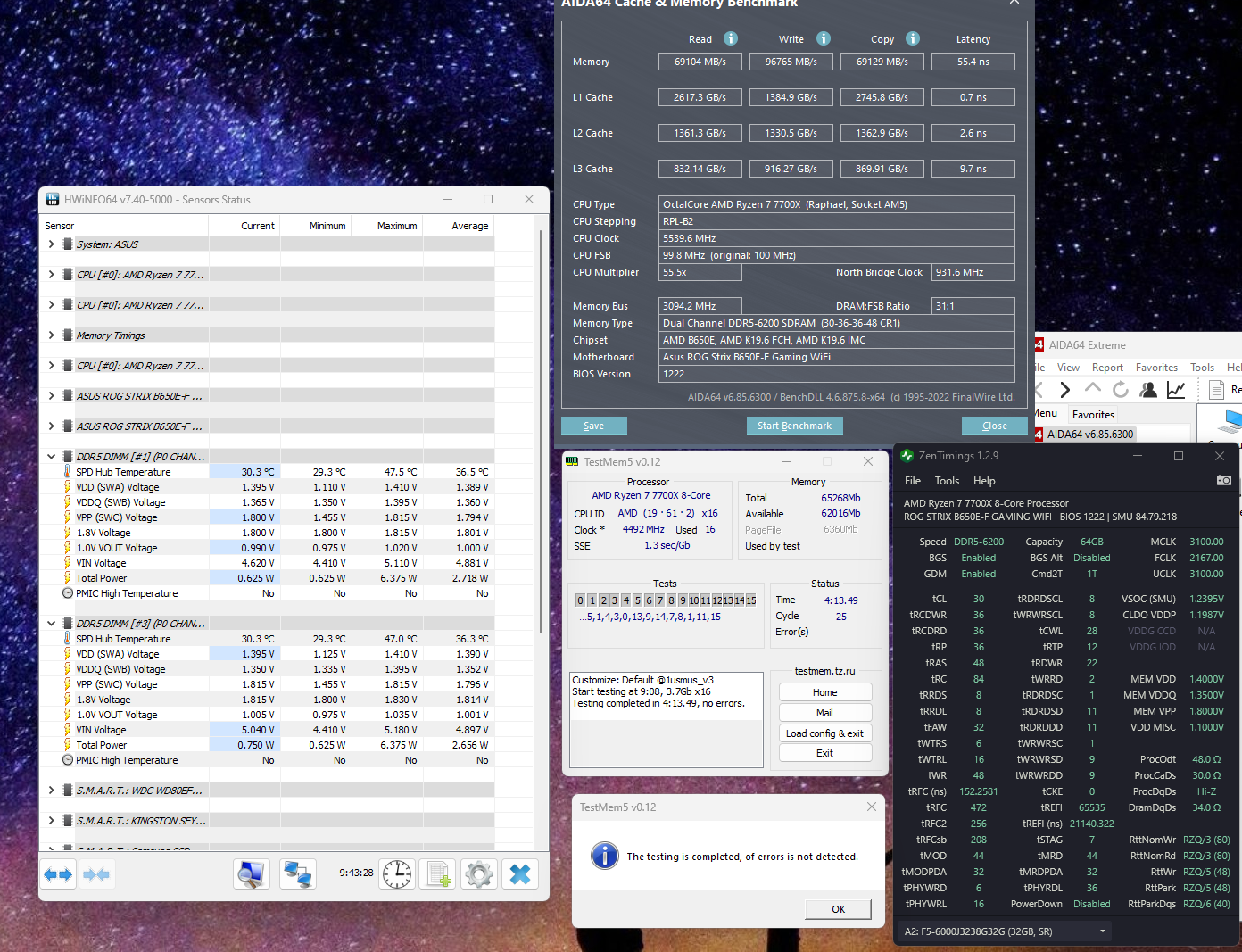Click the clock reset timer icon in HWiNFO

(x=397, y=874)
